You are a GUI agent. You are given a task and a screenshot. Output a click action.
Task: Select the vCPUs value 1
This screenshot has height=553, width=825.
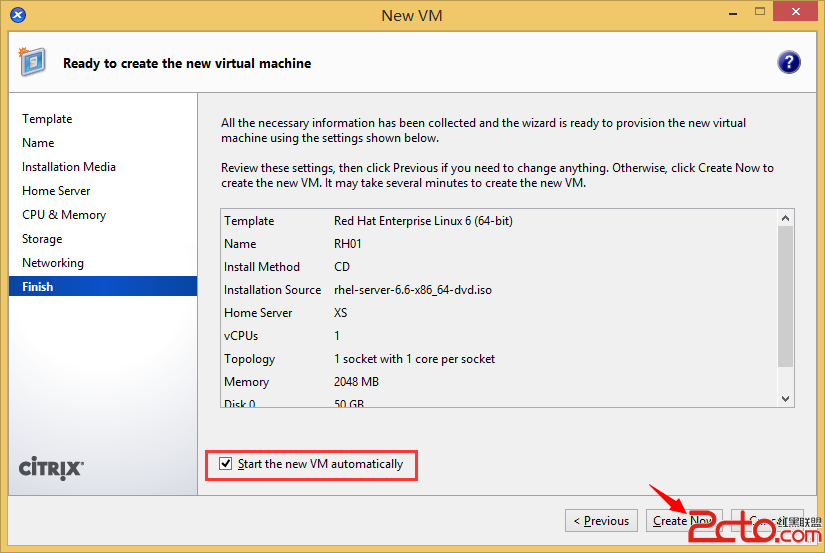[x=337, y=336]
